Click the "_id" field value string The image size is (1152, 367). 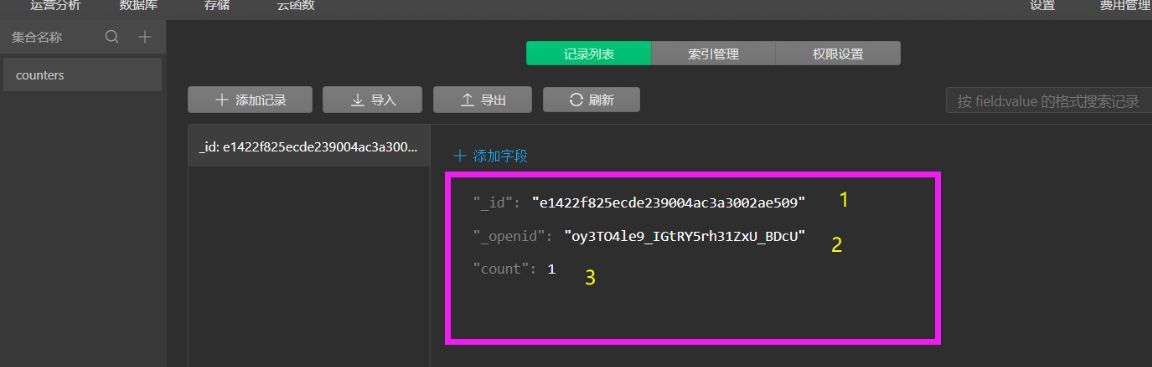point(669,202)
